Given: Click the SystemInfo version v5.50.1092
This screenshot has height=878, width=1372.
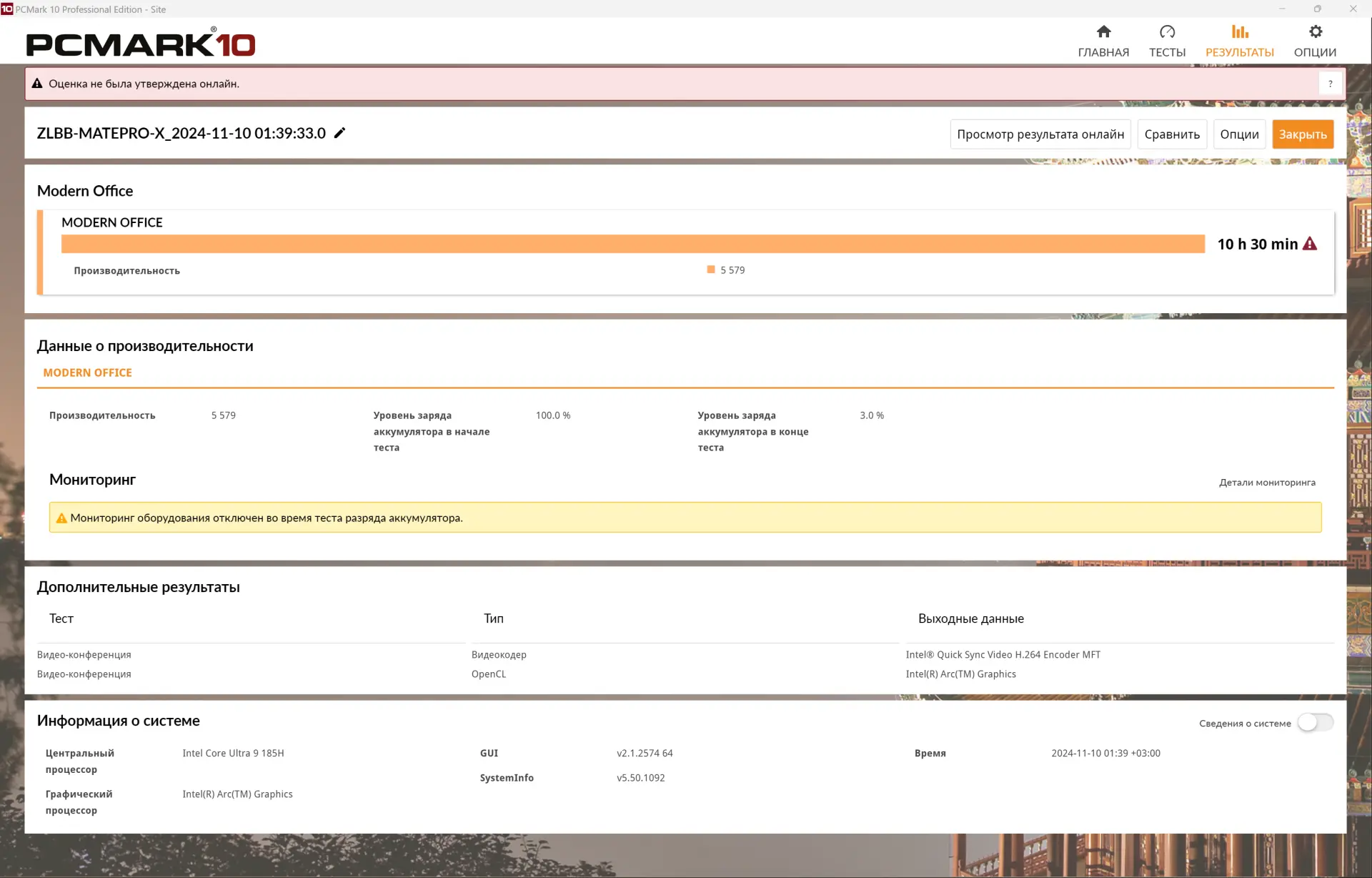Looking at the screenshot, I should pos(641,778).
